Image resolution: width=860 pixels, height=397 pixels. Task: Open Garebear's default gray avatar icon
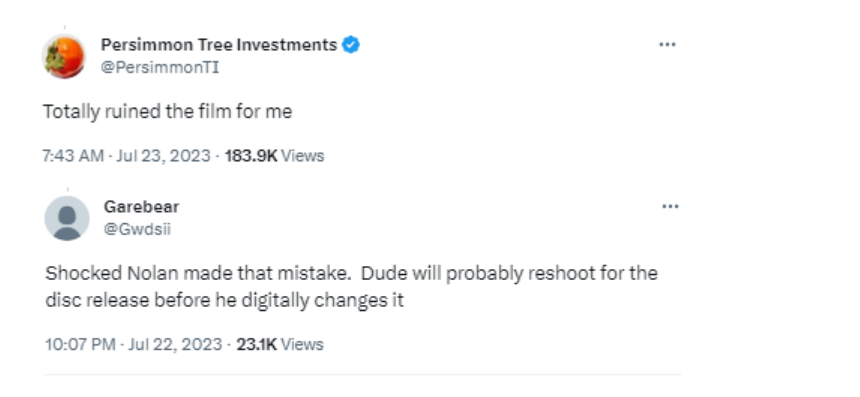click(x=67, y=218)
